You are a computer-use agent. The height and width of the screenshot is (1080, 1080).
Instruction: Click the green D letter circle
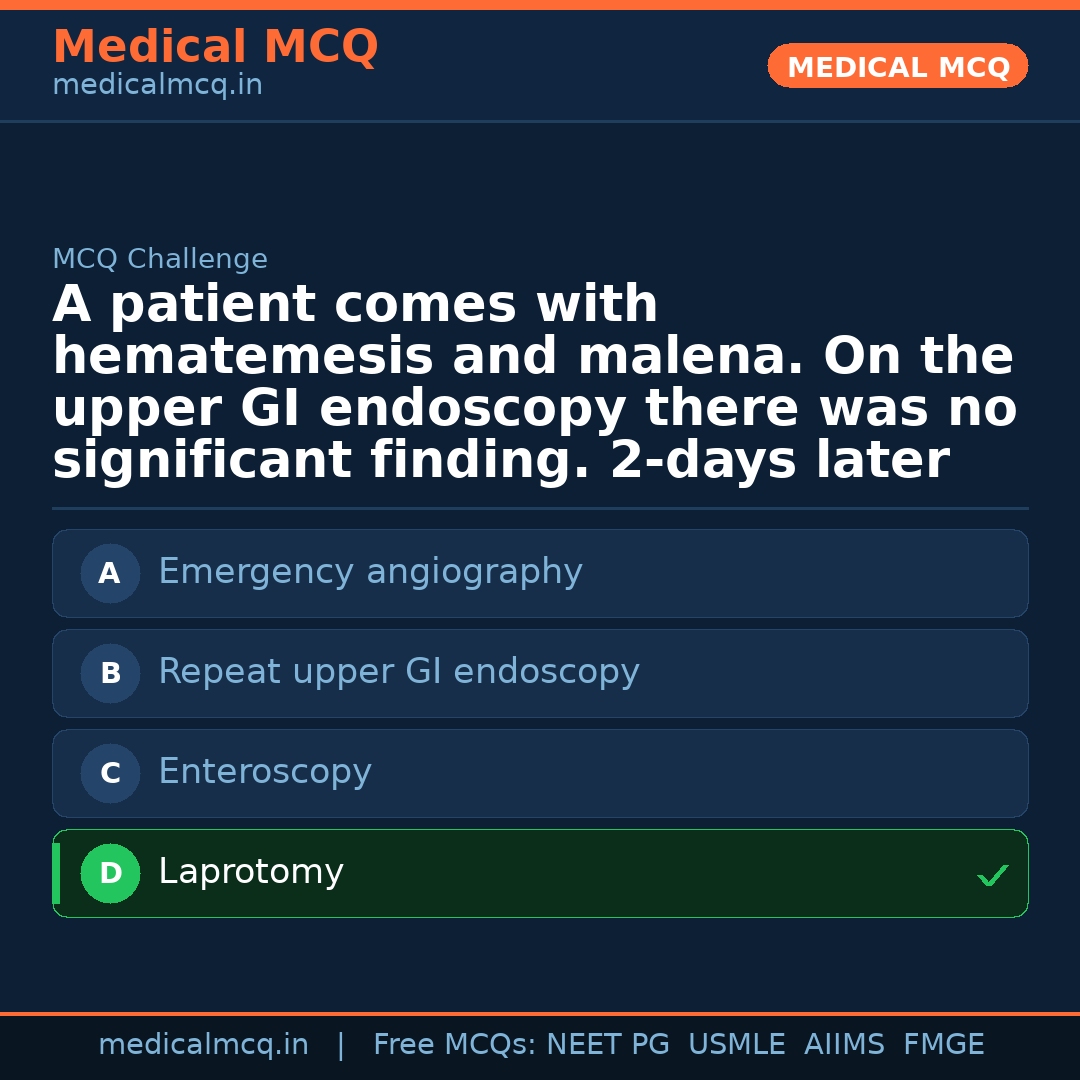(110, 873)
